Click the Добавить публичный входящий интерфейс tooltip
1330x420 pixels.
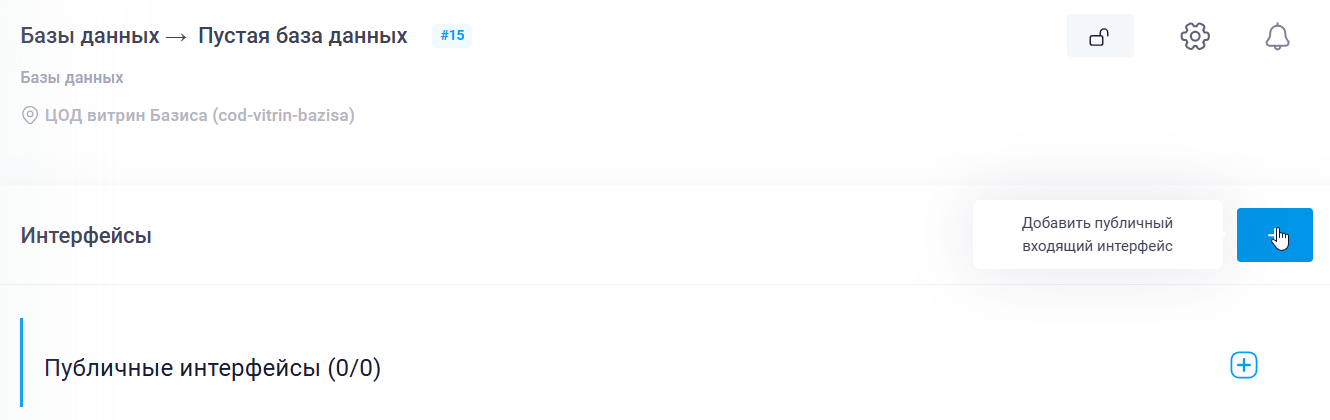click(x=1097, y=234)
